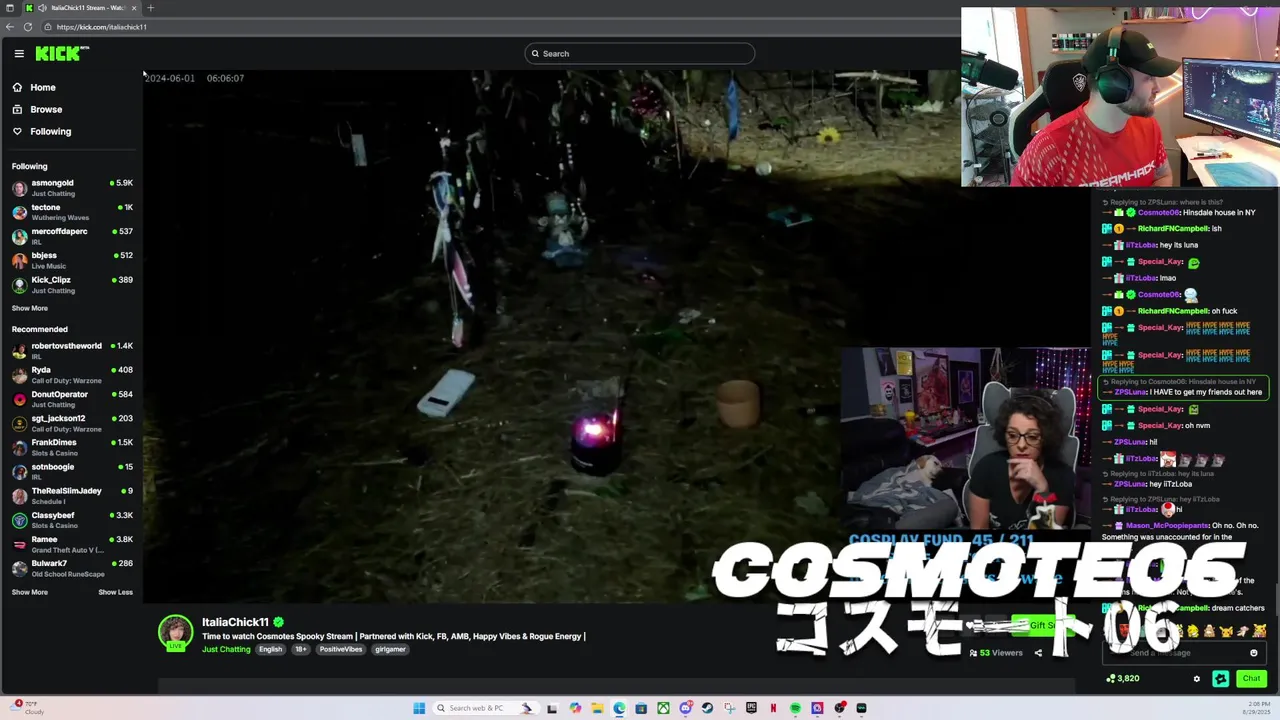This screenshot has height=720, width=1280.
Task: Click the 3,820 channel points
Action: (x=1122, y=678)
